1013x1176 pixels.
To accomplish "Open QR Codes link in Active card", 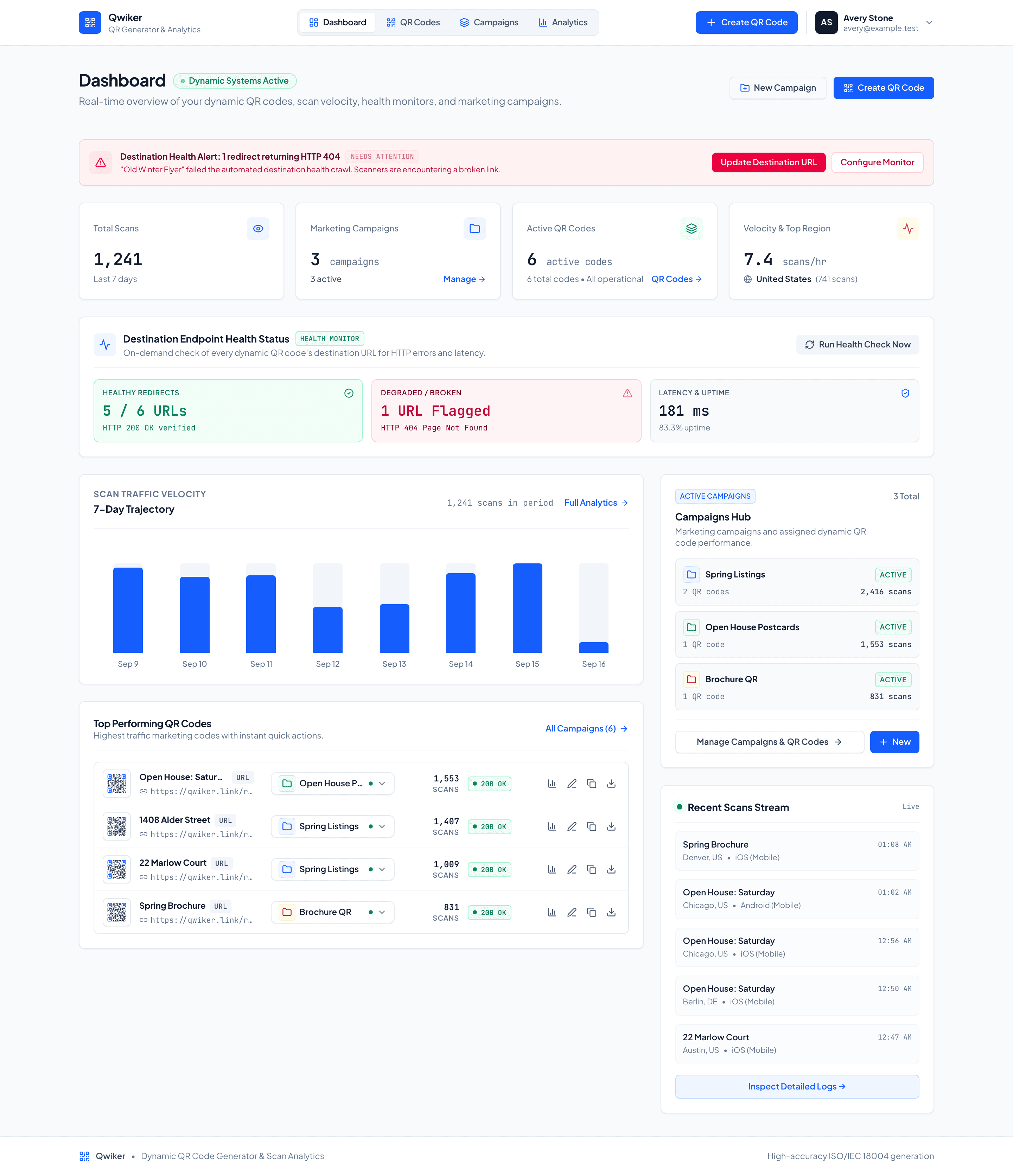I will coord(677,279).
